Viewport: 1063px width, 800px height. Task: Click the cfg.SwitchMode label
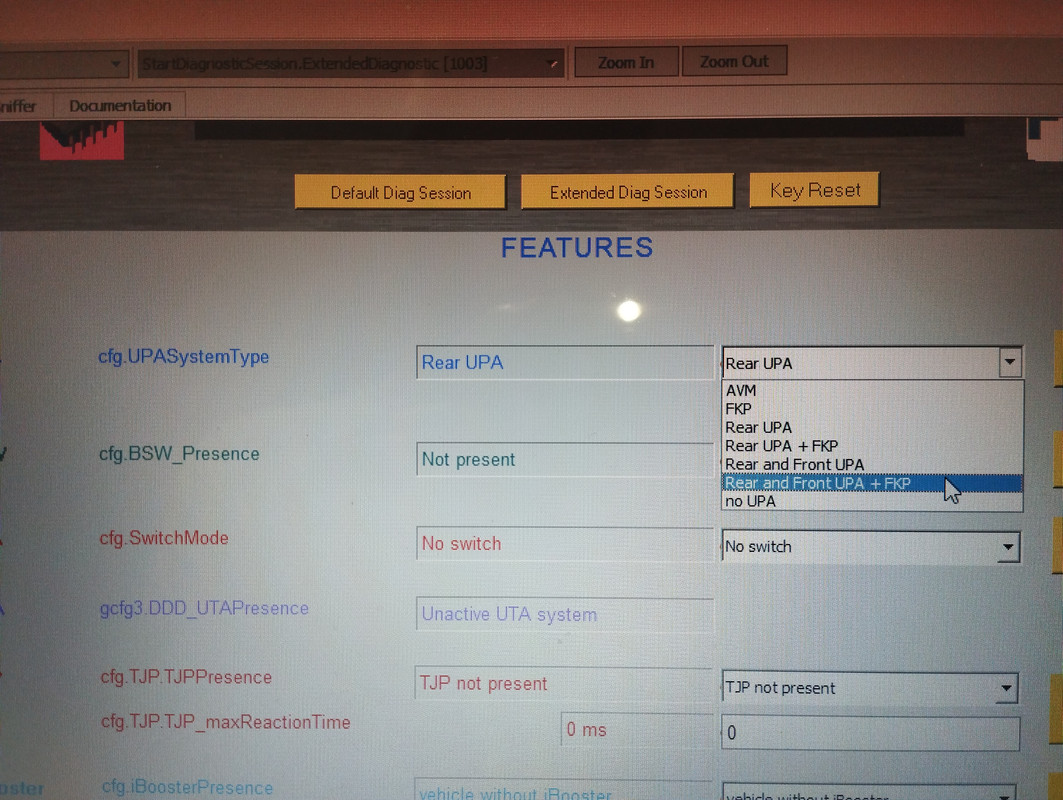coord(164,538)
